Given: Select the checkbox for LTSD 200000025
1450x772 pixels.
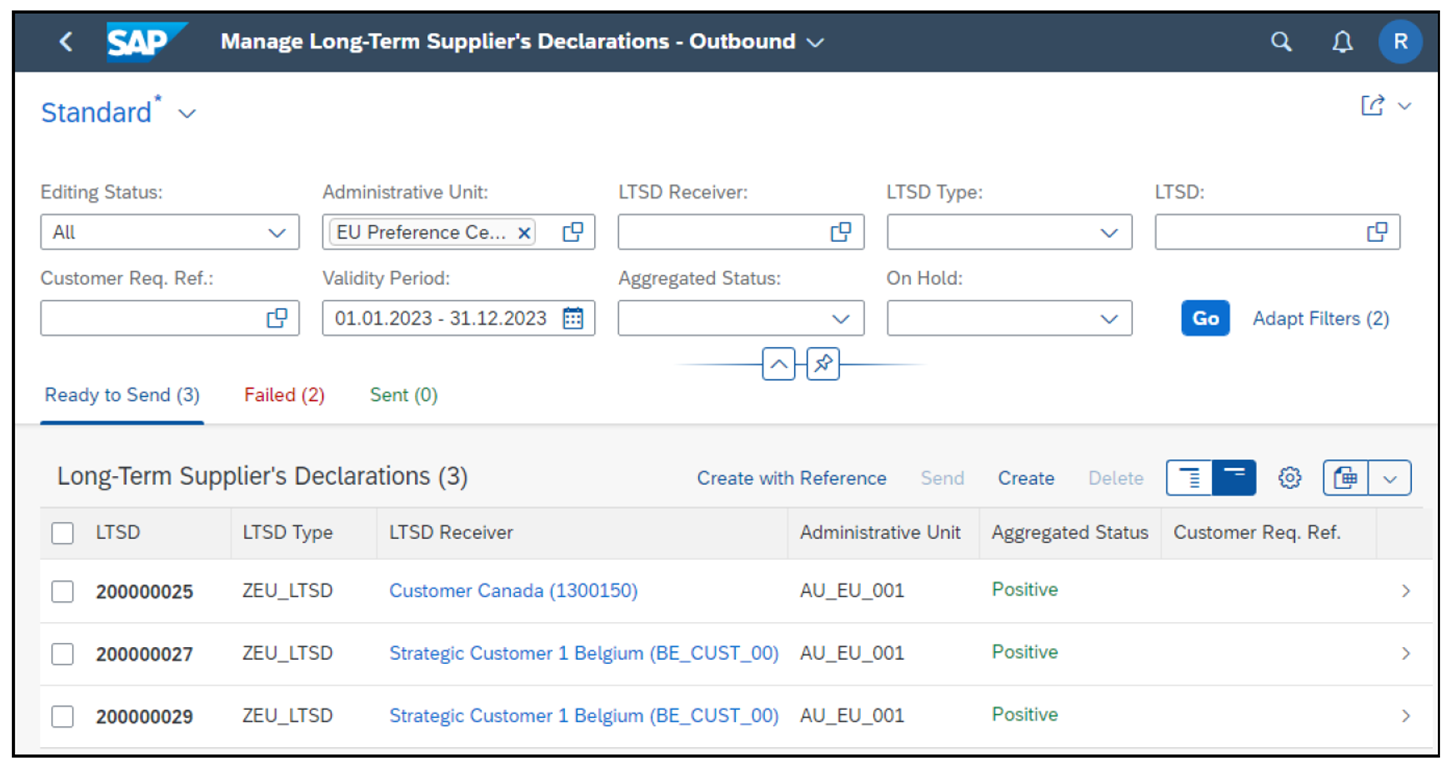Looking at the screenshot, I should (x=62, y=590).
